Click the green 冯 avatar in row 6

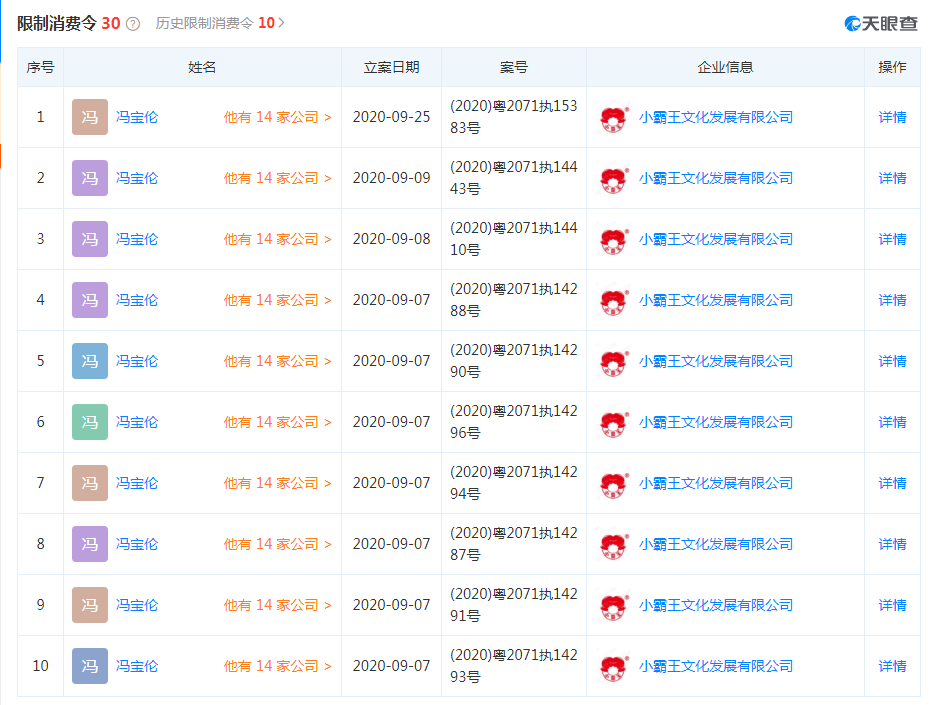(x=90, y=422)
